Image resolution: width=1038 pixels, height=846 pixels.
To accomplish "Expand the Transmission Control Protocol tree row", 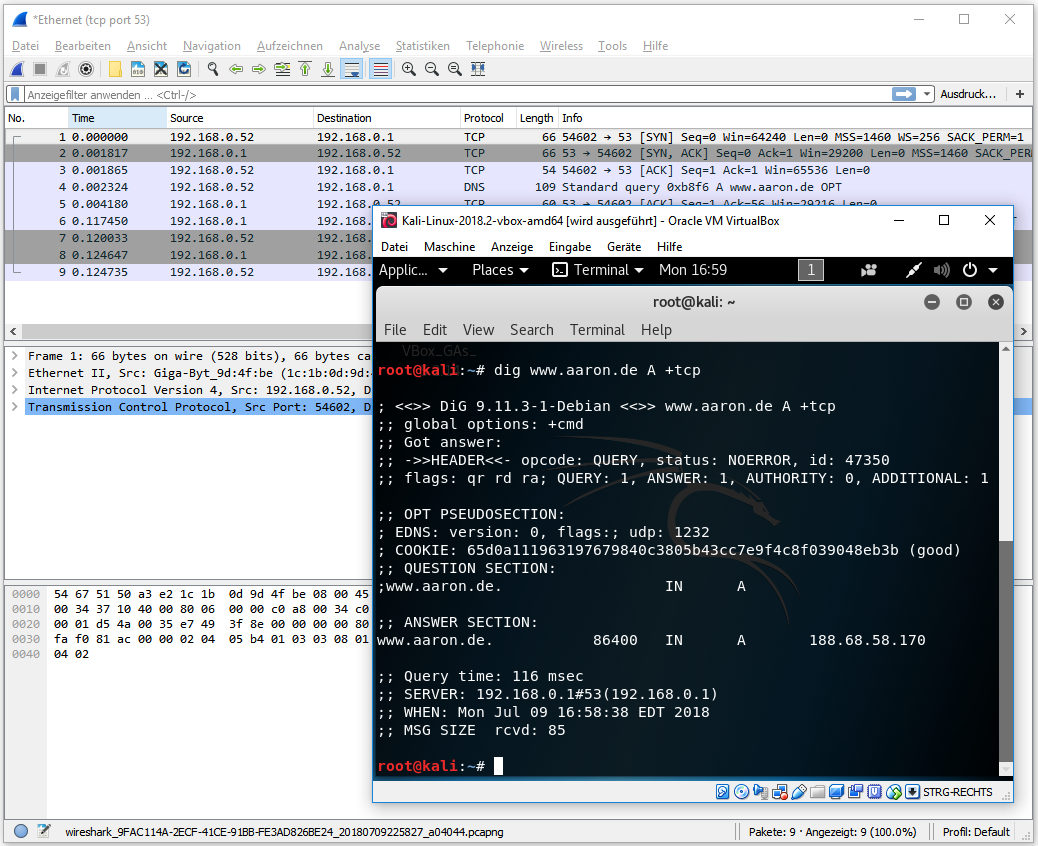I will point(14,407).
